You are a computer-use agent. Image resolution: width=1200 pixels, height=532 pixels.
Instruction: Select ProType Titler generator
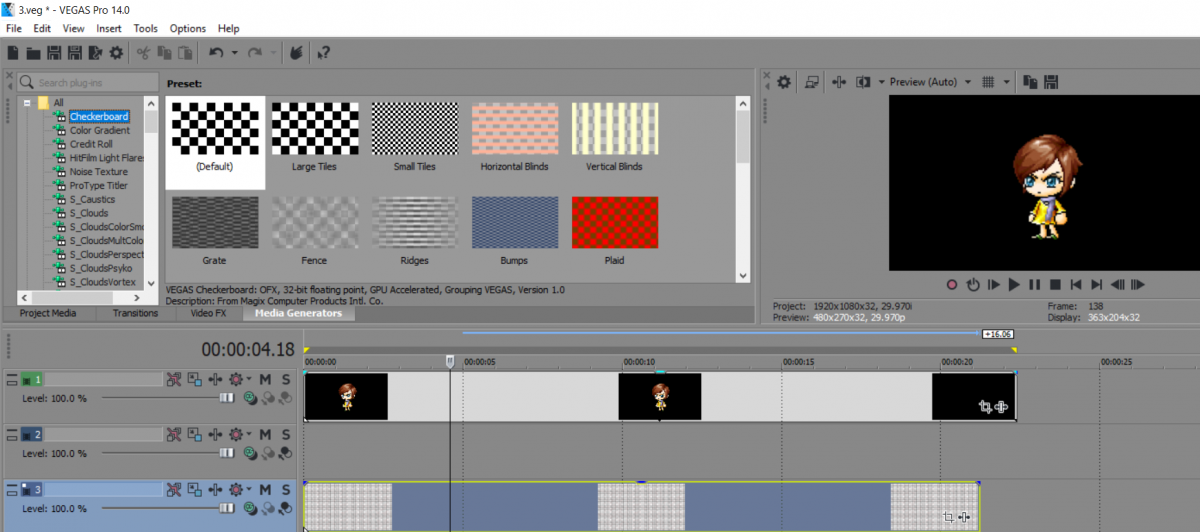[98, 185]
